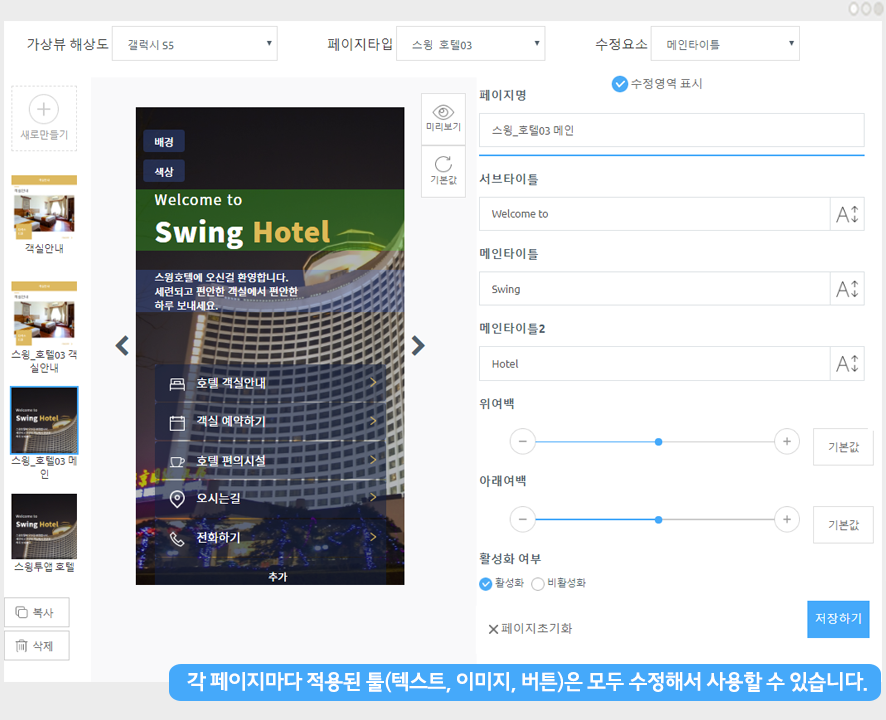Go to next page with right arrow
Viewport: 886px width, 720px height.
point(418,345)
